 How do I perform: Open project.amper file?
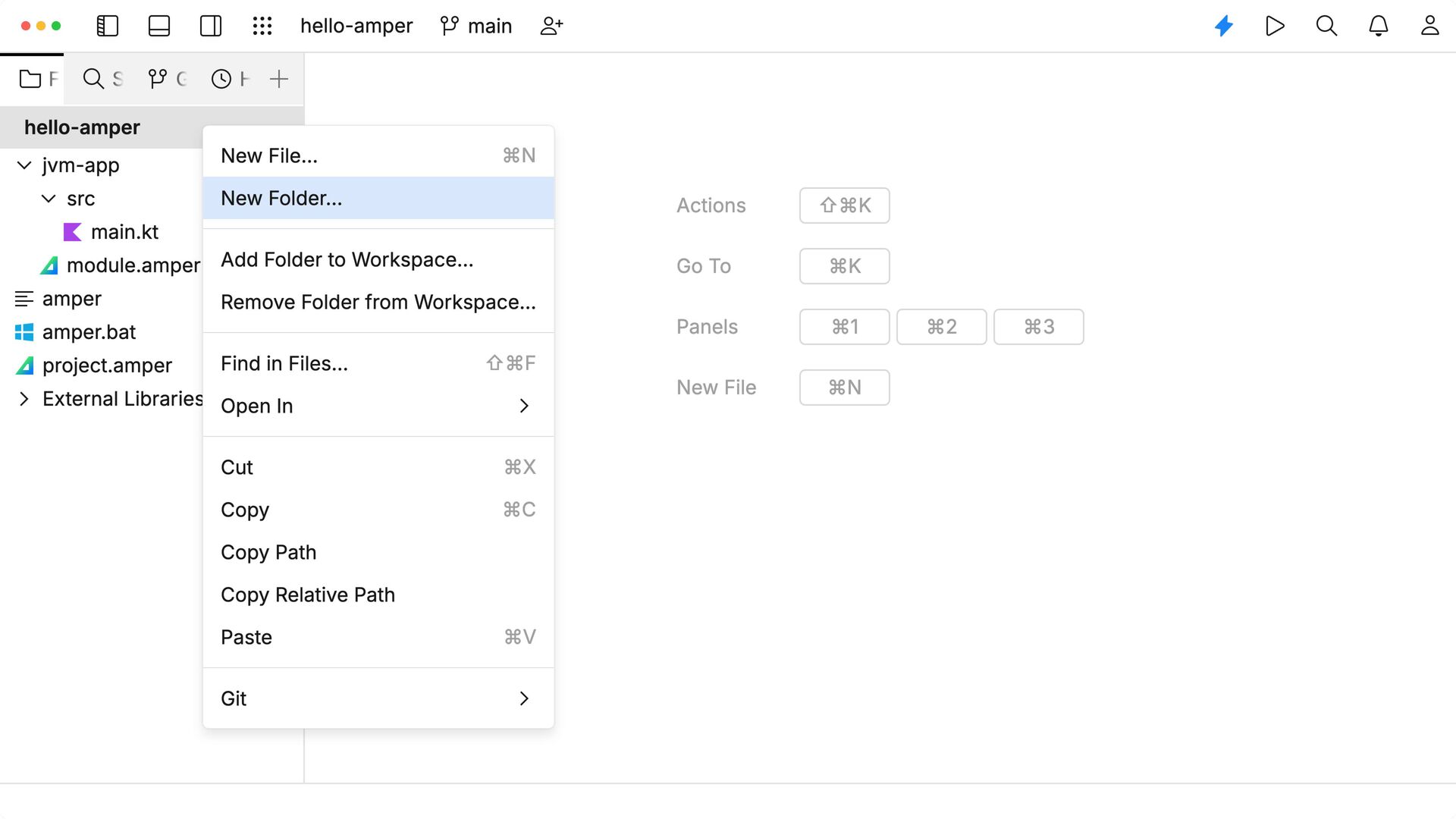click(x=107, y=366)
